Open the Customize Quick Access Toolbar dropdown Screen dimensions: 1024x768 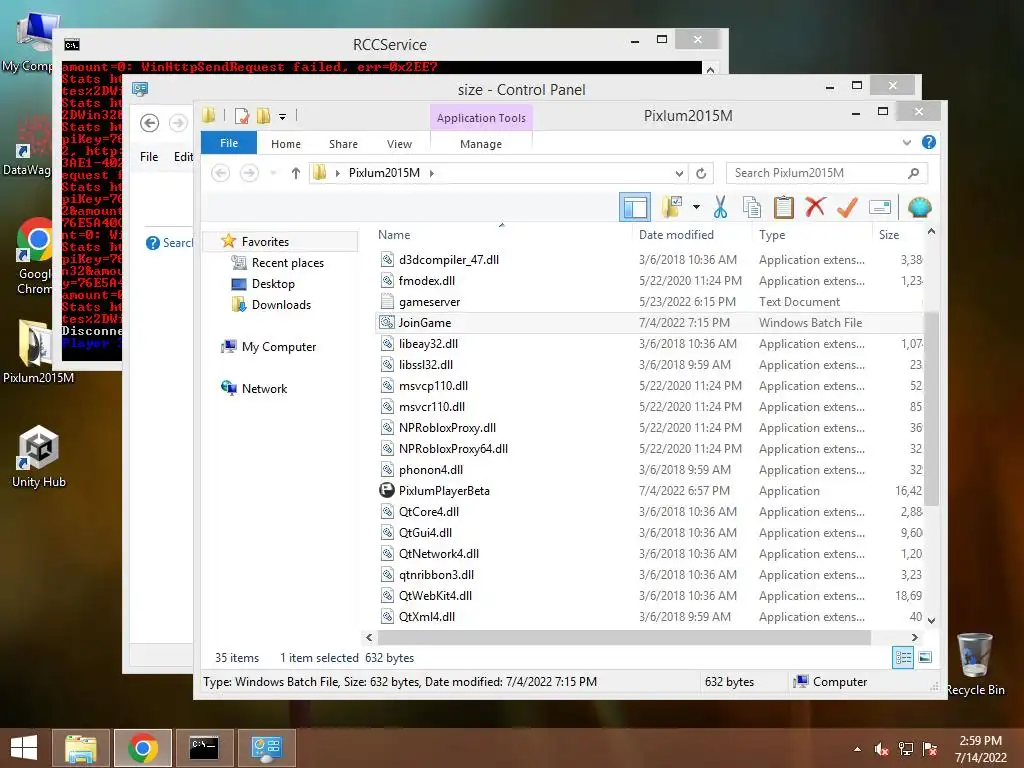coord(283,117)
